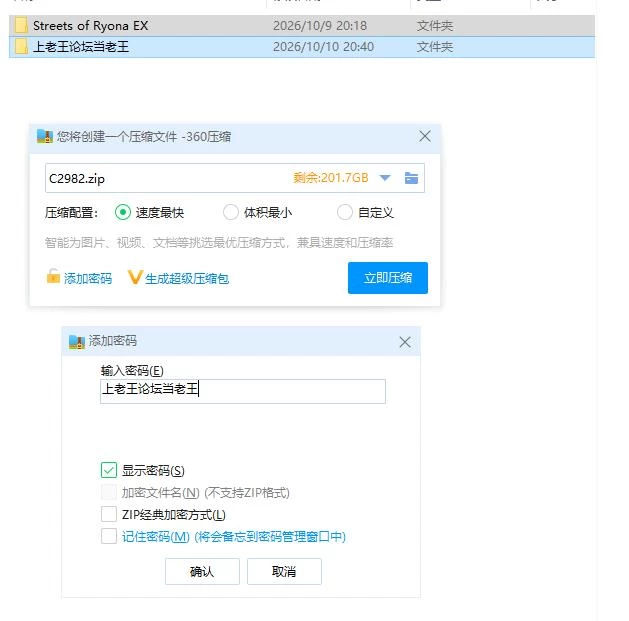Click the disabled 加密文件名(N) checkbox
The image size is (629, 621).
tap(109, 492)
